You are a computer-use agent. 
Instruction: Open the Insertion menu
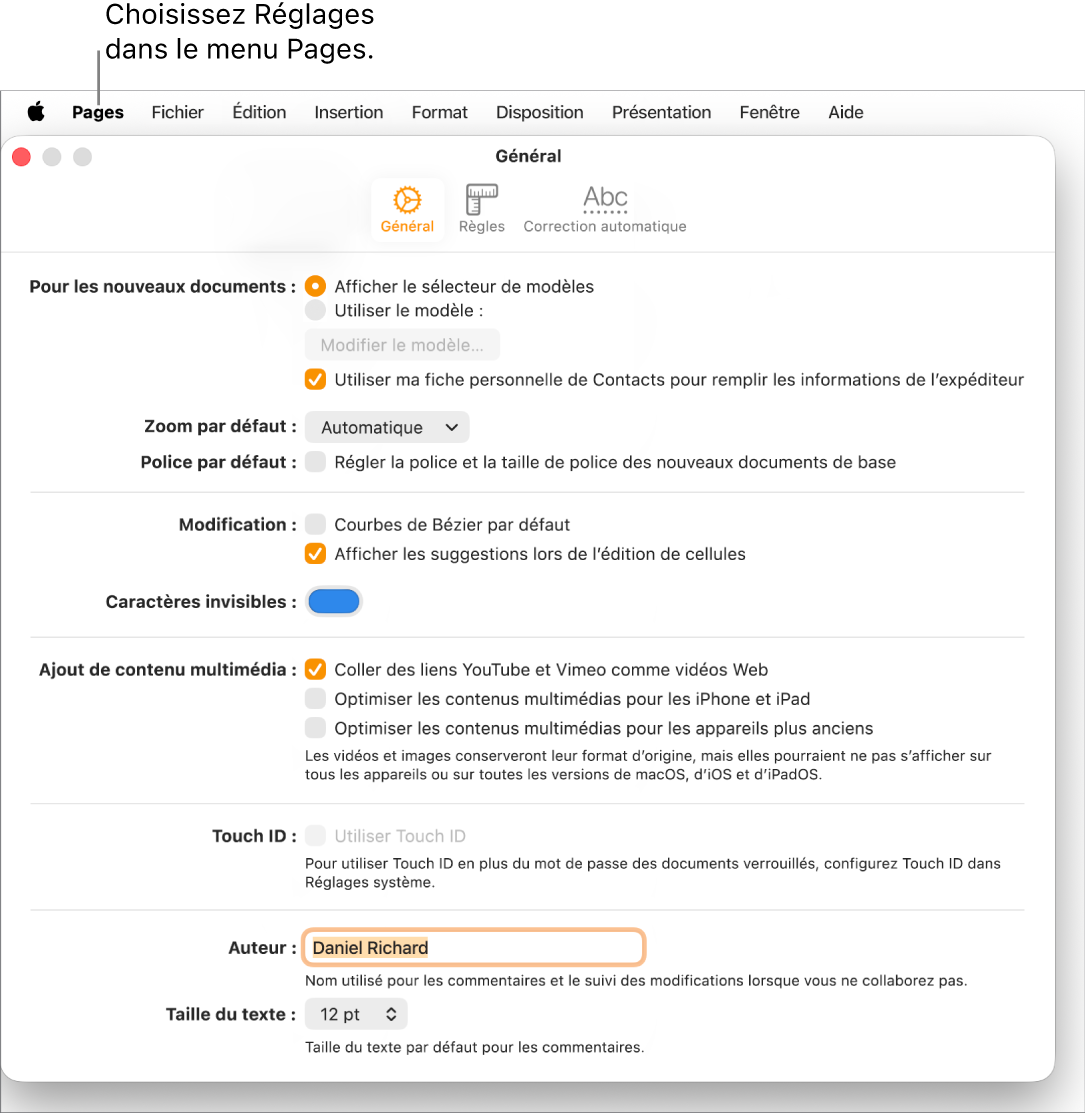click(348, 112)
